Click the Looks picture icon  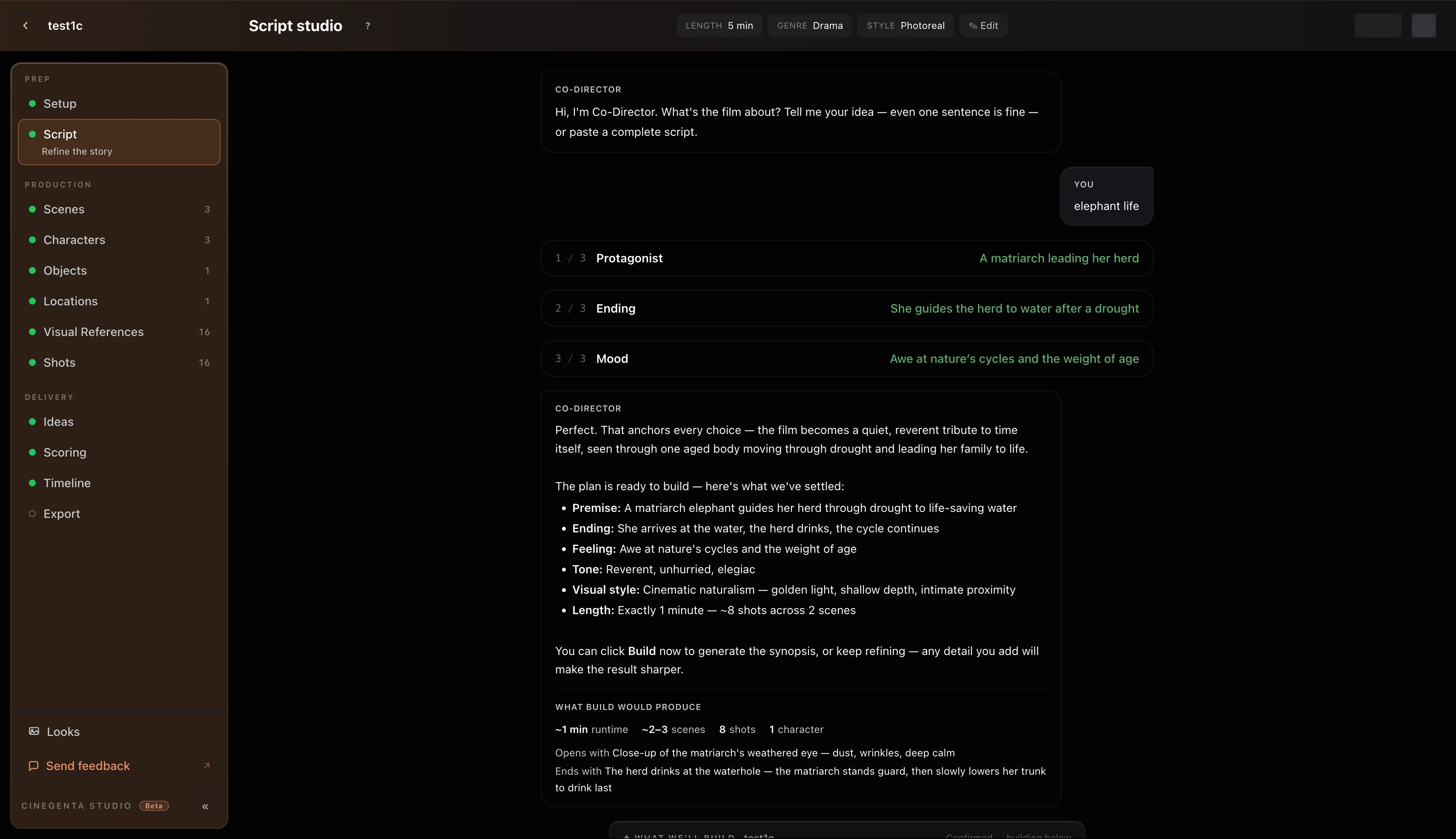(x=34, y=731)
